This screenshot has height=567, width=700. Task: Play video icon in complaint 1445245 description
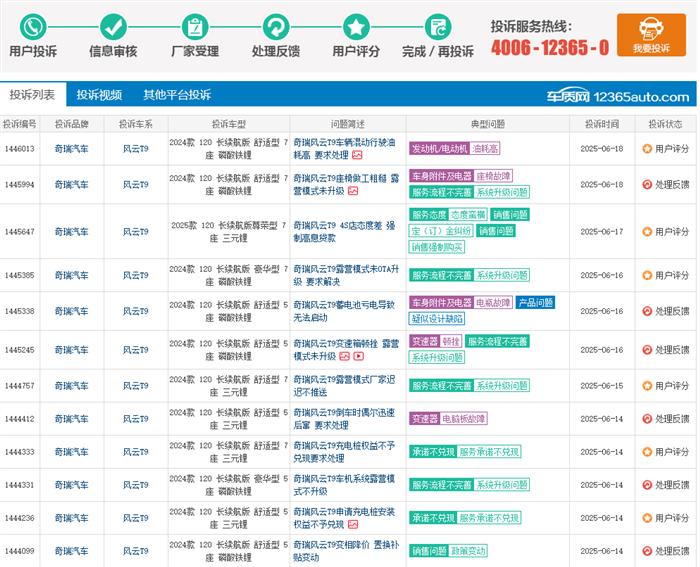358,356
